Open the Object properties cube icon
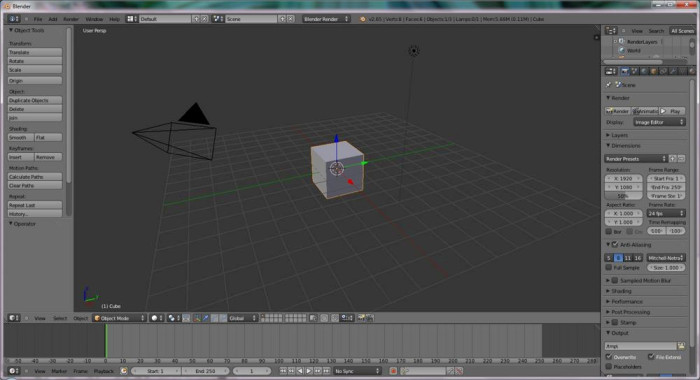Screen dimensions: 700x380 pyautogui.click(x=654, y=71)
